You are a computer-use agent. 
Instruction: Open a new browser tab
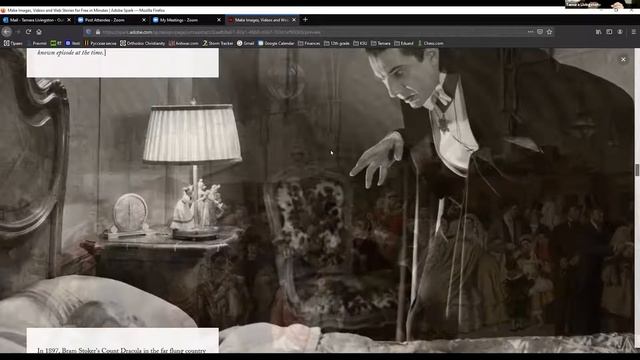pos(305,20)
